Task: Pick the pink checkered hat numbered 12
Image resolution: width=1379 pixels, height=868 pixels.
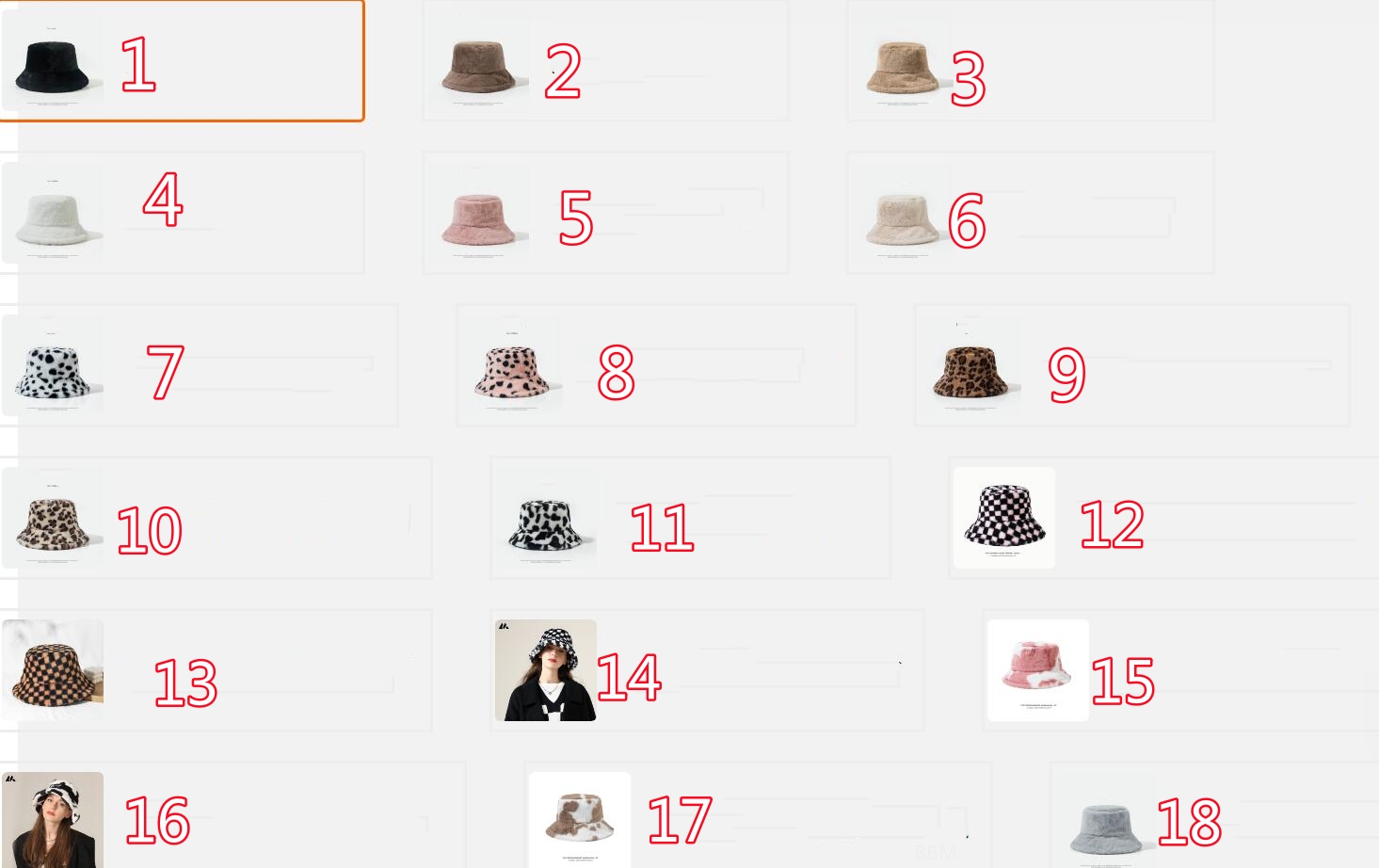Action: 1004,518
